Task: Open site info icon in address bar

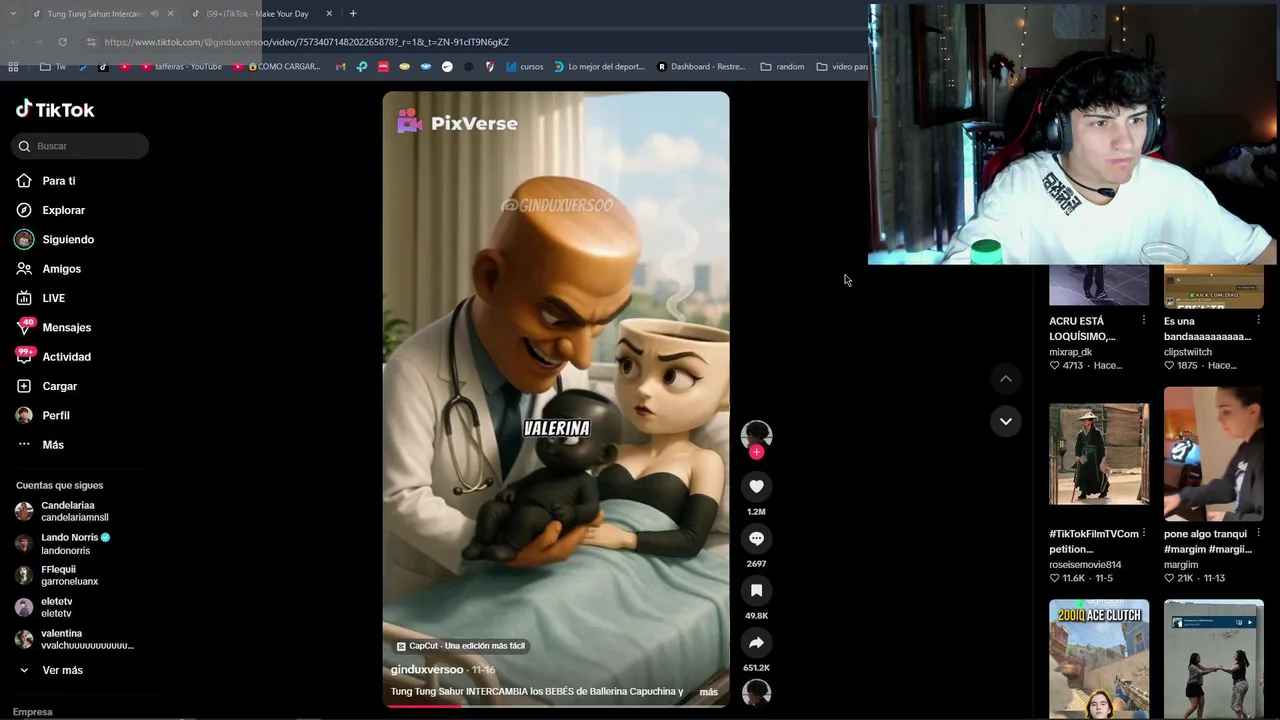Action: [91, 42]
